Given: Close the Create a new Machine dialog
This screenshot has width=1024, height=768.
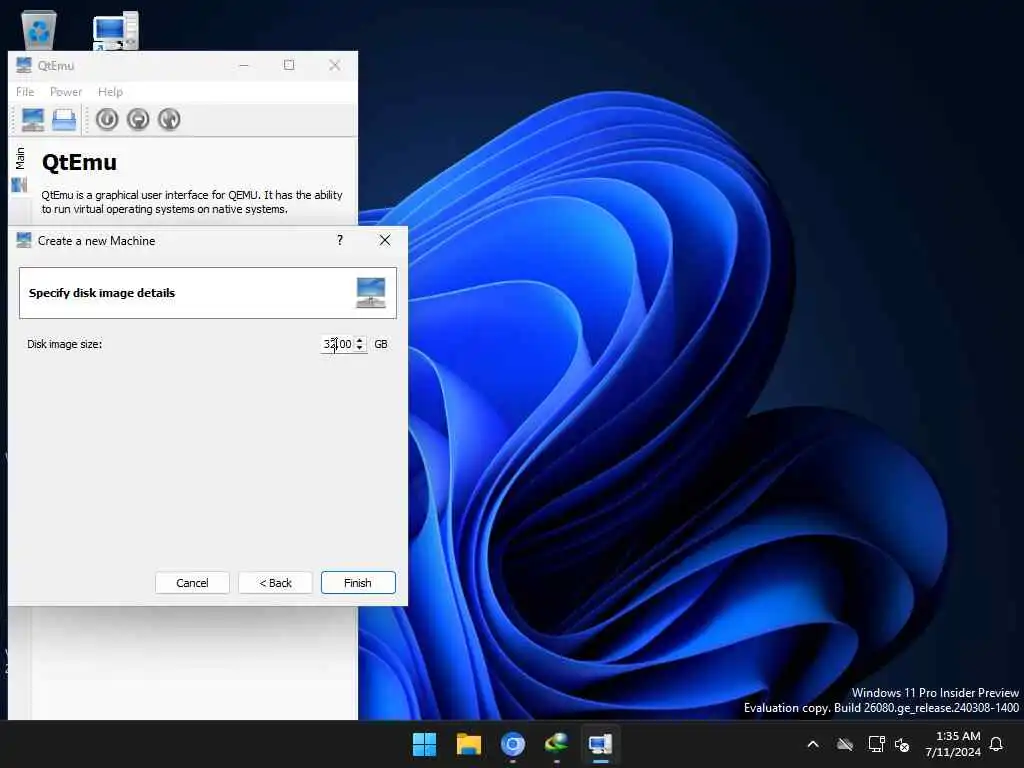Looking at the screenshot, I should point(385,240).
